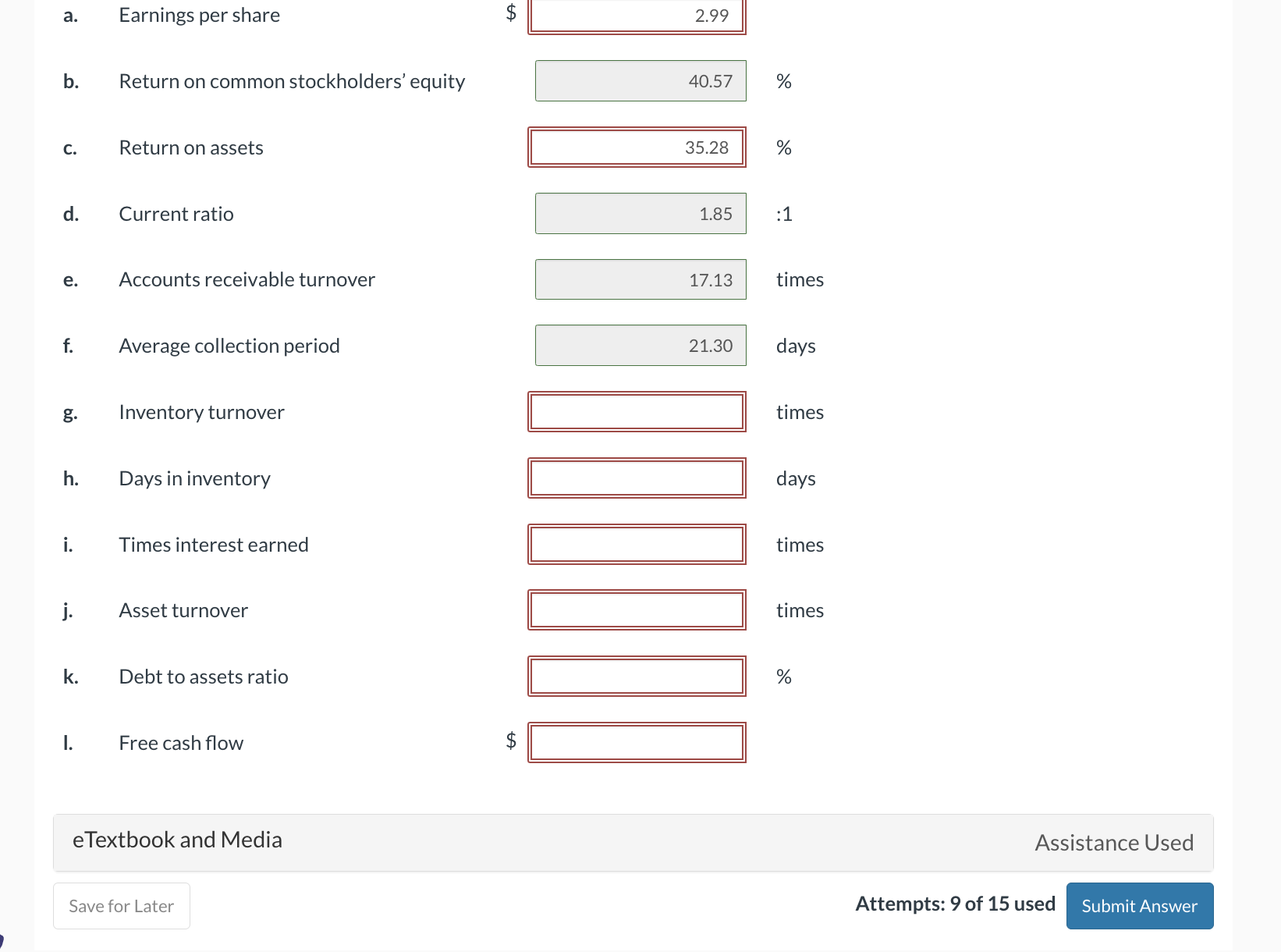Screen dimensions: 1281x952
Task: Select the Accounts receivable turnover field
Action: (x=640, y=279)
